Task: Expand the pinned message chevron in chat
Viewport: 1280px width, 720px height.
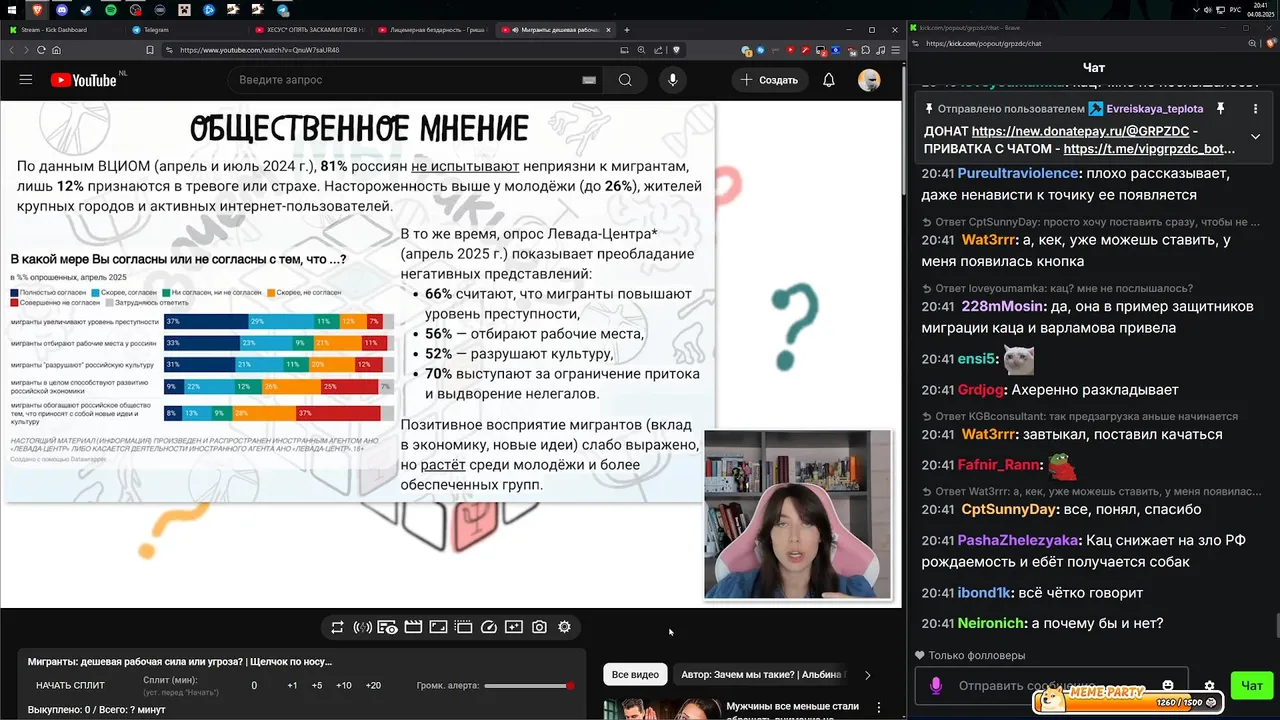Action: pyautogui.click(x=1255, y=137)
